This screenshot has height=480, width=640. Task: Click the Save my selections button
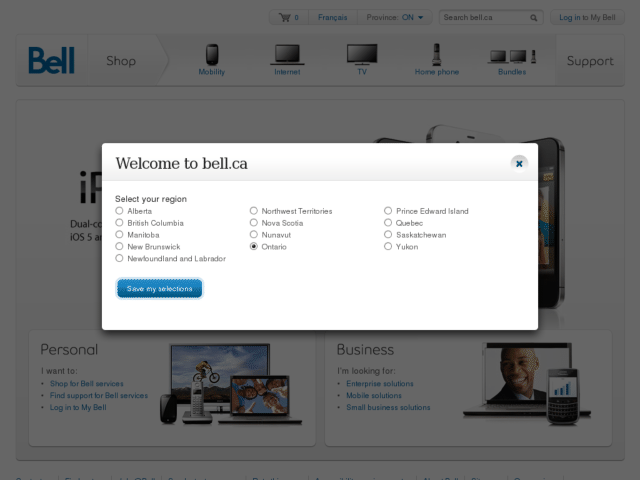[159, 289]
